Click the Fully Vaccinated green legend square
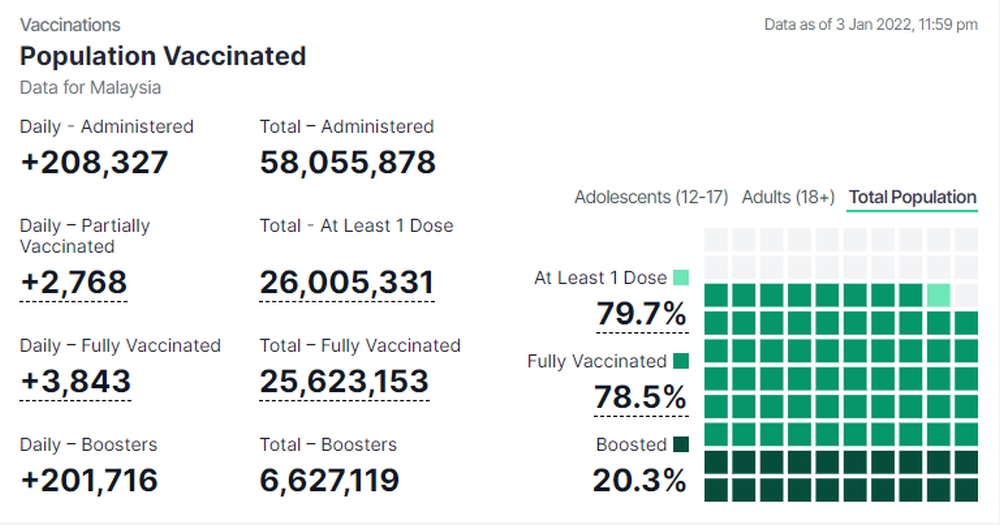Image resolution: width=1000 pixels, height=525 pixels. [x=681, y=361]
